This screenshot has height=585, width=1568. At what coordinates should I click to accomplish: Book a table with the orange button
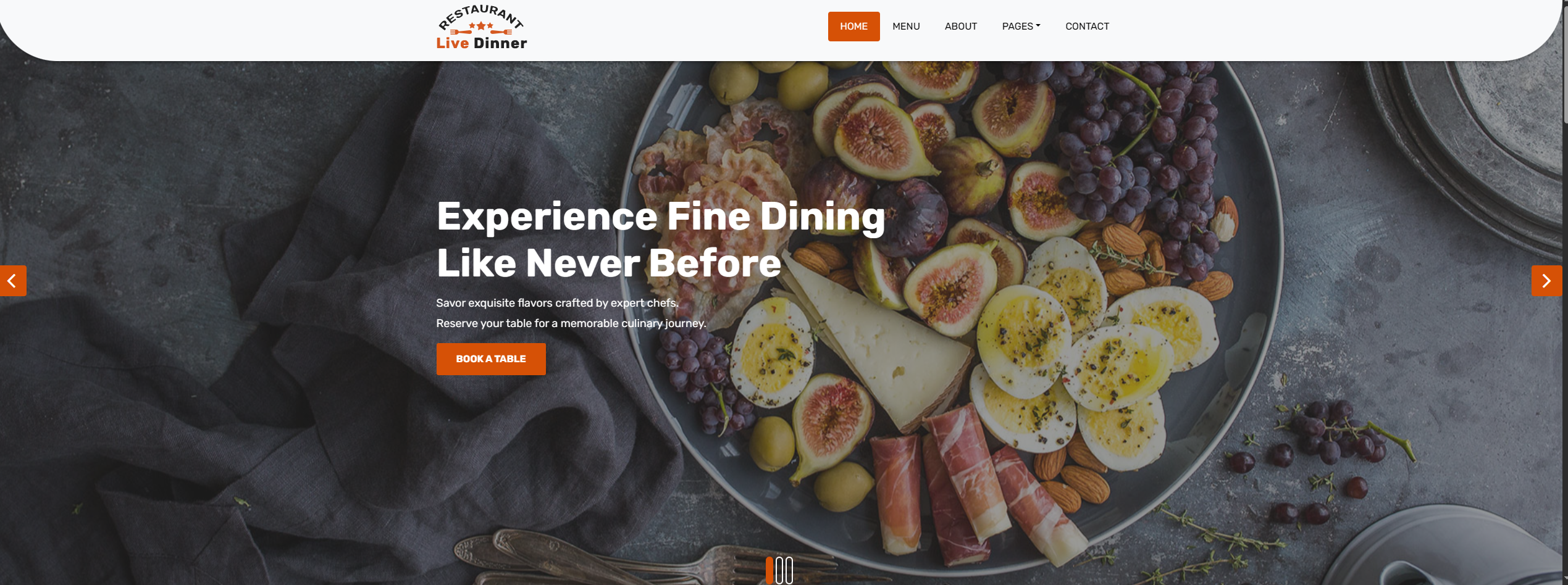tap(491, 359)
